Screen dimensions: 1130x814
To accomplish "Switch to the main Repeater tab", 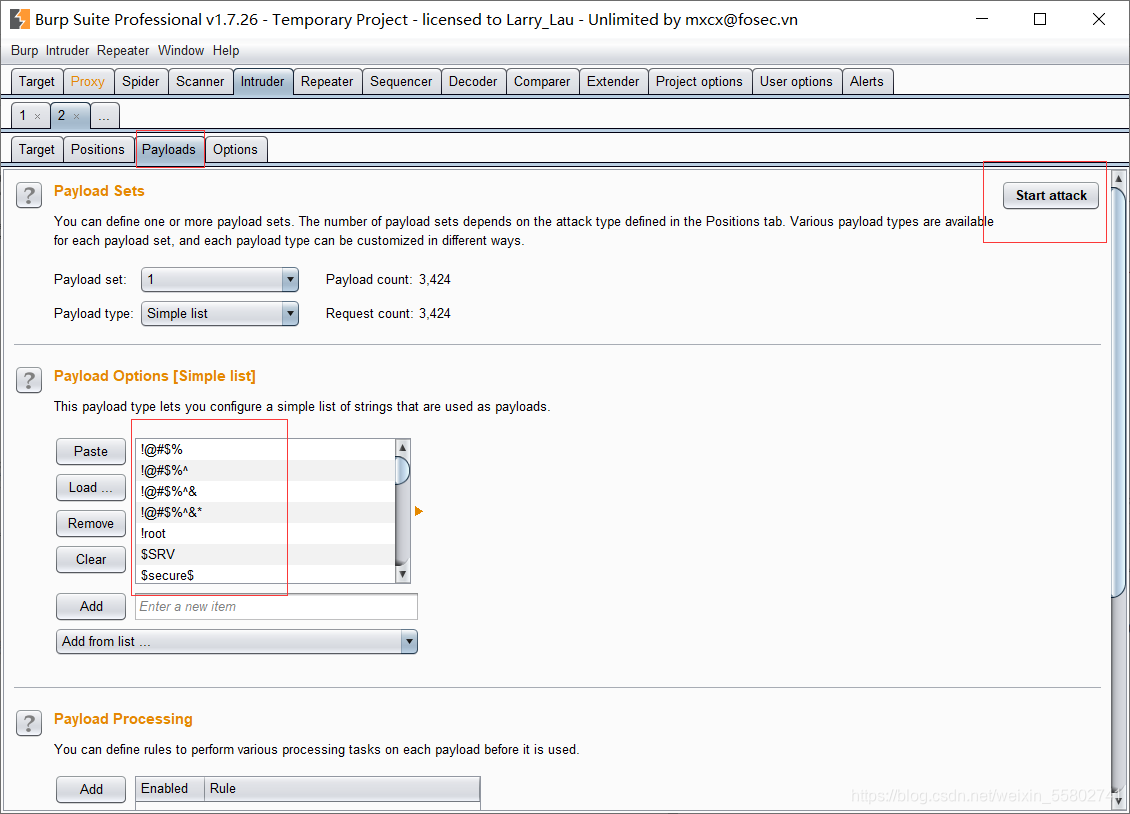I will pos(327,81).
